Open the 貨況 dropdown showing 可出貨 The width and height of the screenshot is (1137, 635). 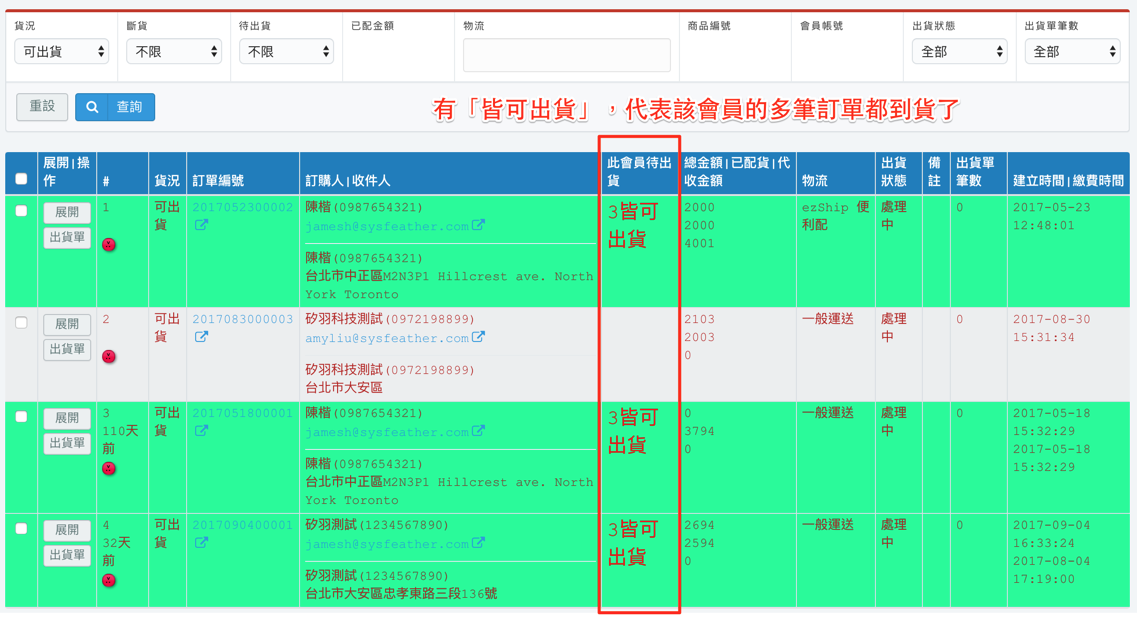click(x=61, y=52)
